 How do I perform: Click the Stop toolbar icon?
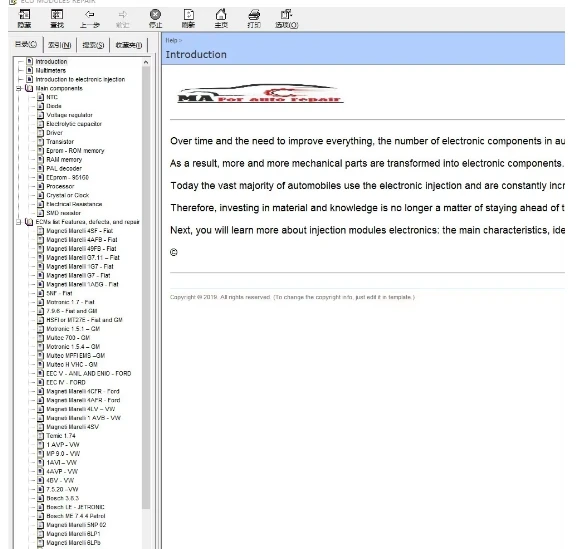click(155, 18)
